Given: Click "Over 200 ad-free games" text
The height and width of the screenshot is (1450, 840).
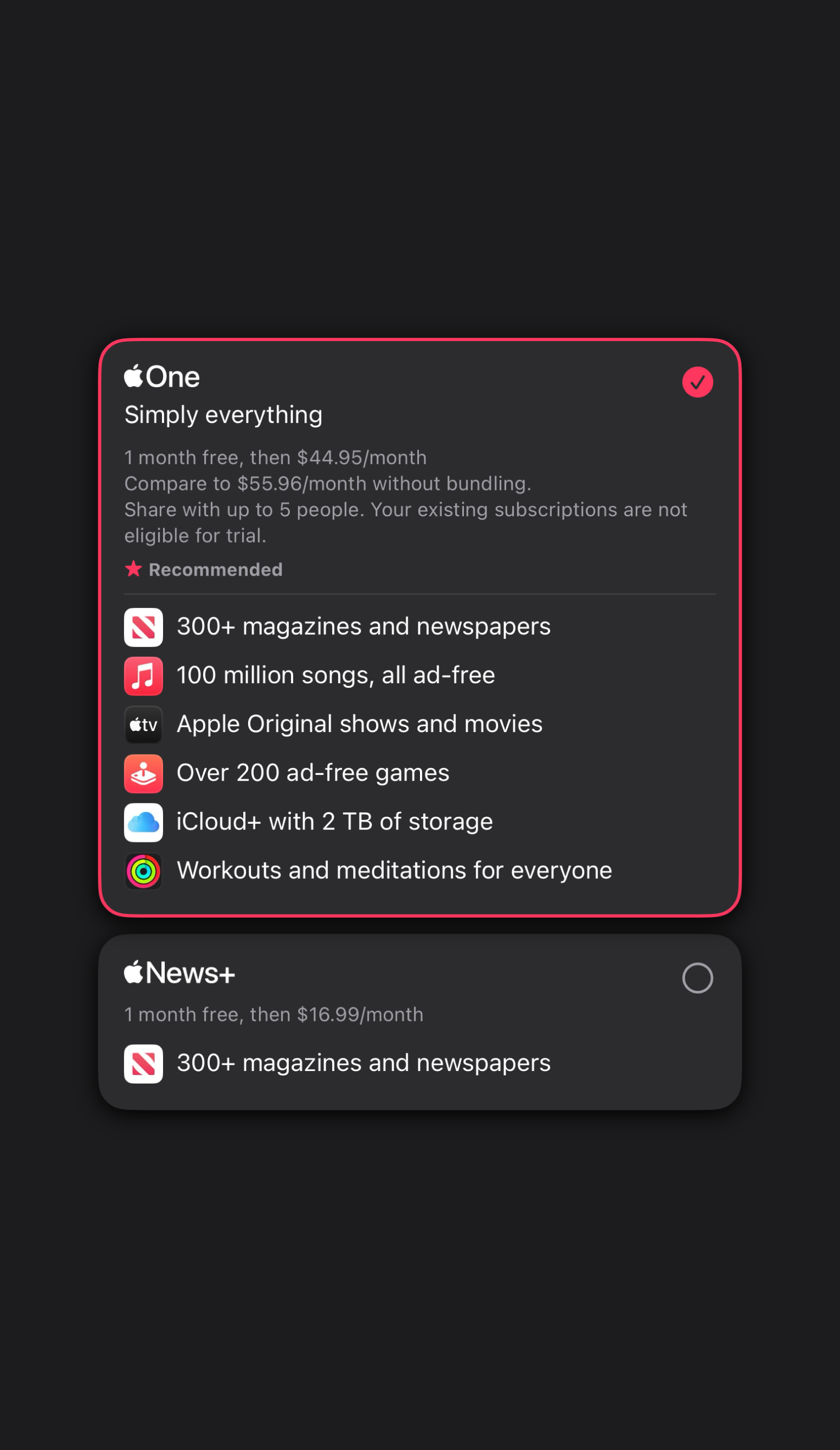Looking at the screenshot, I should click(x=313, y=773).
